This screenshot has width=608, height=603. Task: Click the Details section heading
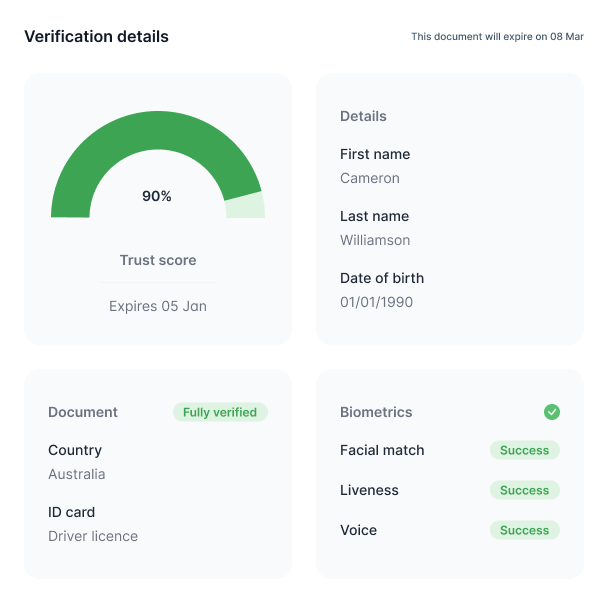point(363,116)
